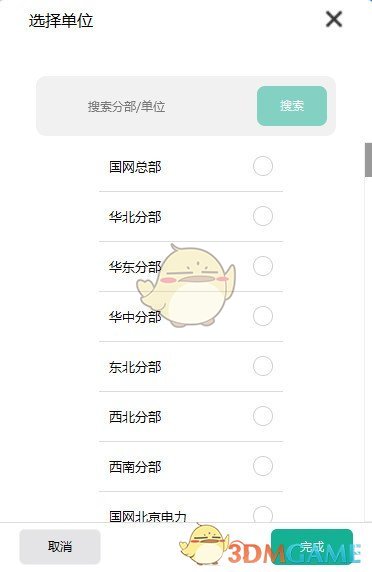Screen dimensions: 372x572
Task: Select the 国网总部 radio button
Action: [263, 166]
